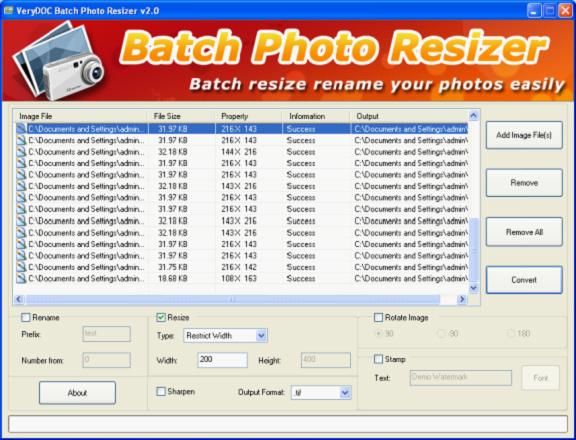Image resolution: width=576 pixels, height=440 pixels.
Task: Enable the Rotate Image checkbox
Action: coord(378,317)
